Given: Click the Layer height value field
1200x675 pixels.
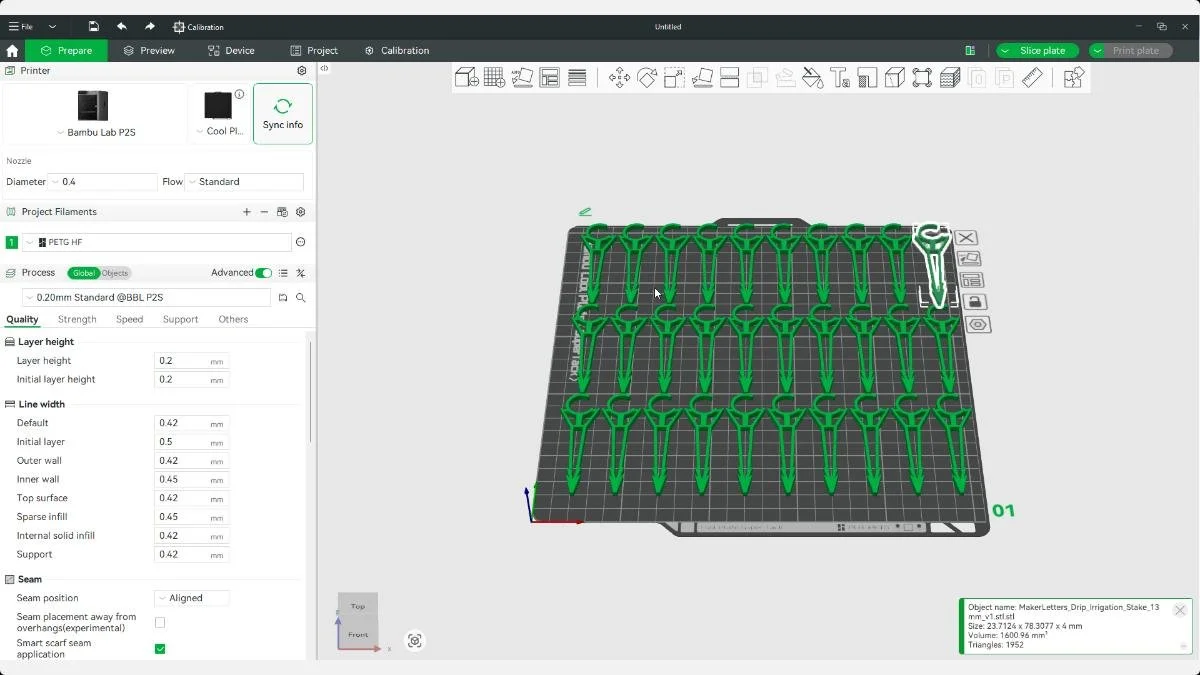Looking at the screenshot, I should [x=192, y=361].
